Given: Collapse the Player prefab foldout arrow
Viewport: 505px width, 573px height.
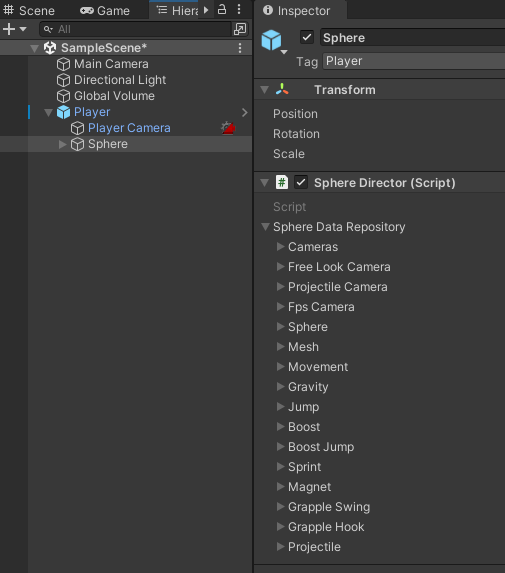Looking at the screenshot, I should [48, 113].
